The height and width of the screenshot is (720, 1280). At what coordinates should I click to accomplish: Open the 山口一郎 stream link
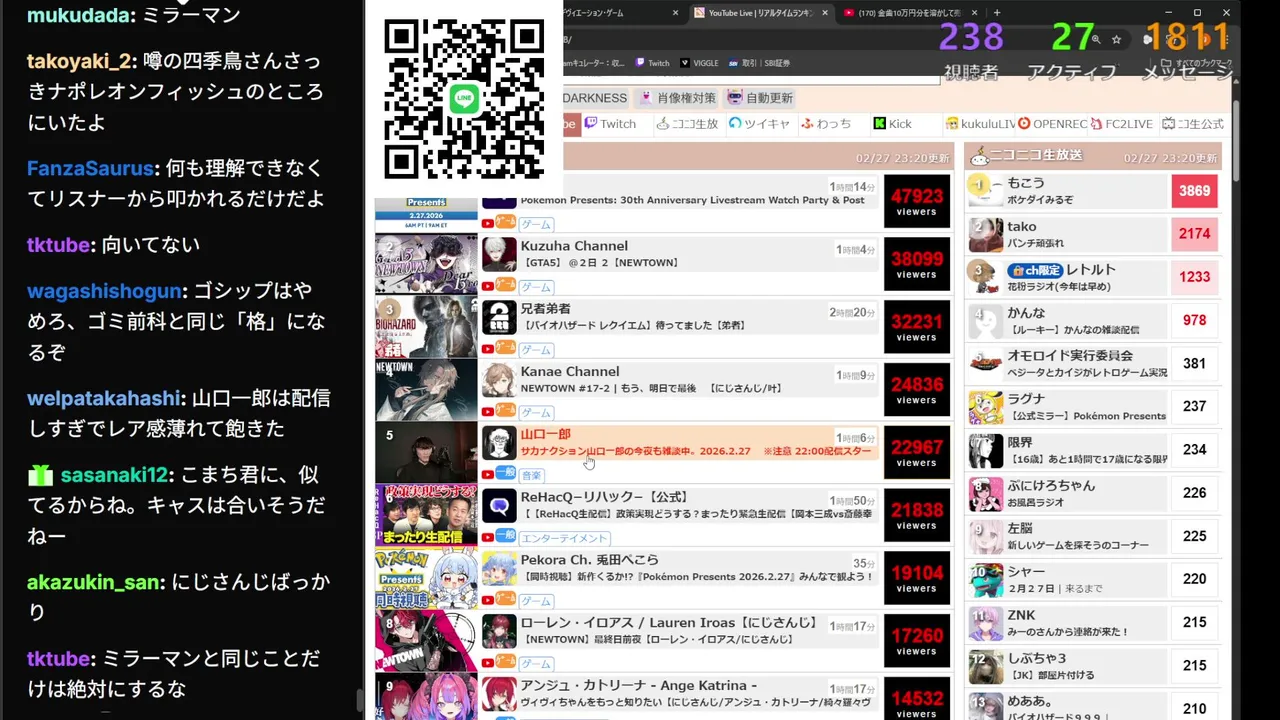(x=545, y=435)
